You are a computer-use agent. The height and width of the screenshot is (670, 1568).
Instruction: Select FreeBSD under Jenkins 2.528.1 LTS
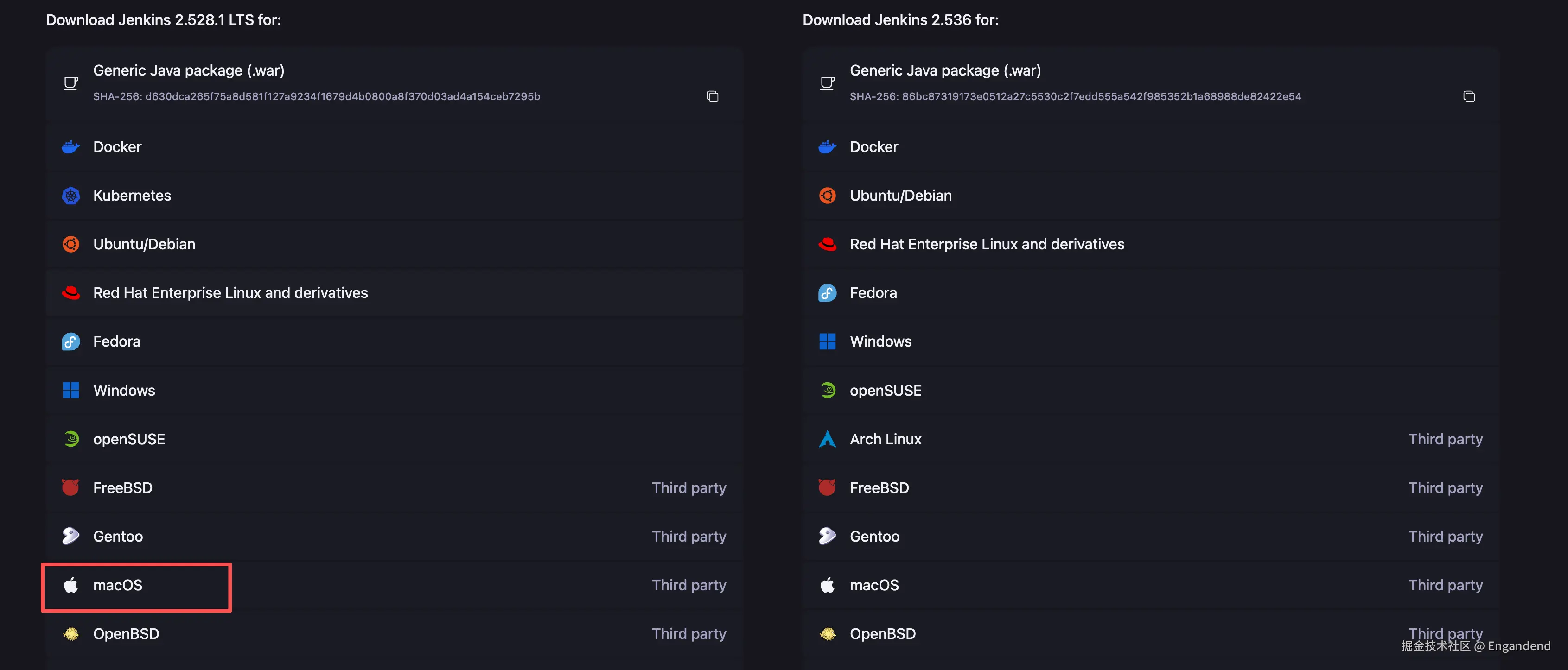pyautogui.click(x=122, y=487)
